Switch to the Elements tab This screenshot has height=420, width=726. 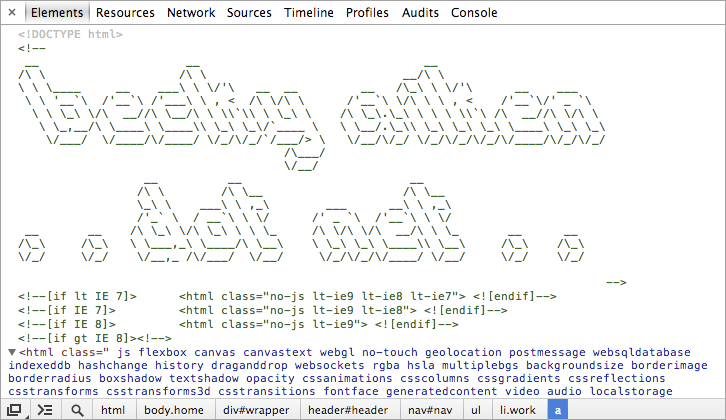[x=56, y=13]
